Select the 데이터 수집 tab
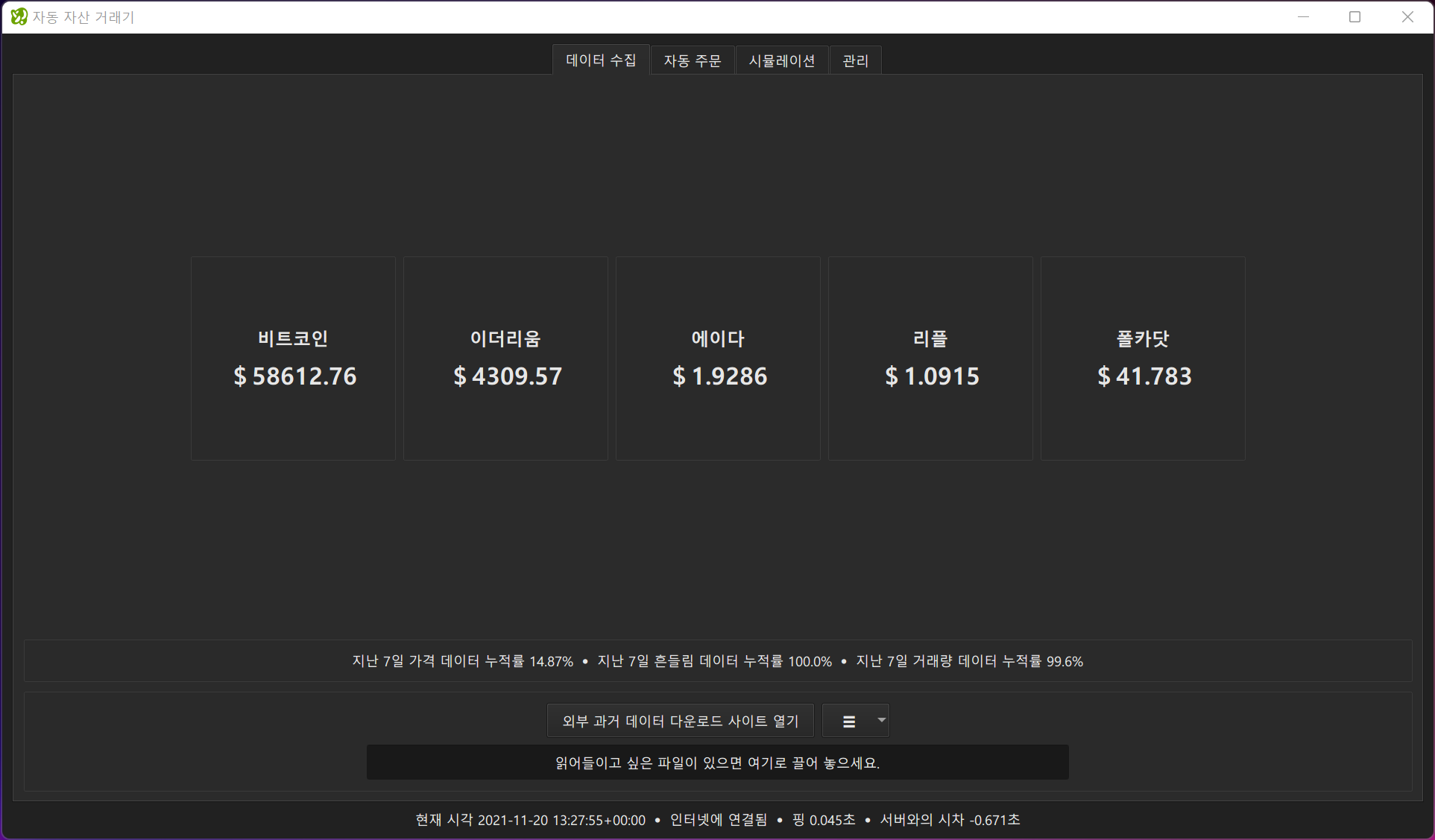This screenshot has height=840, width=1435. pos(601,60)
